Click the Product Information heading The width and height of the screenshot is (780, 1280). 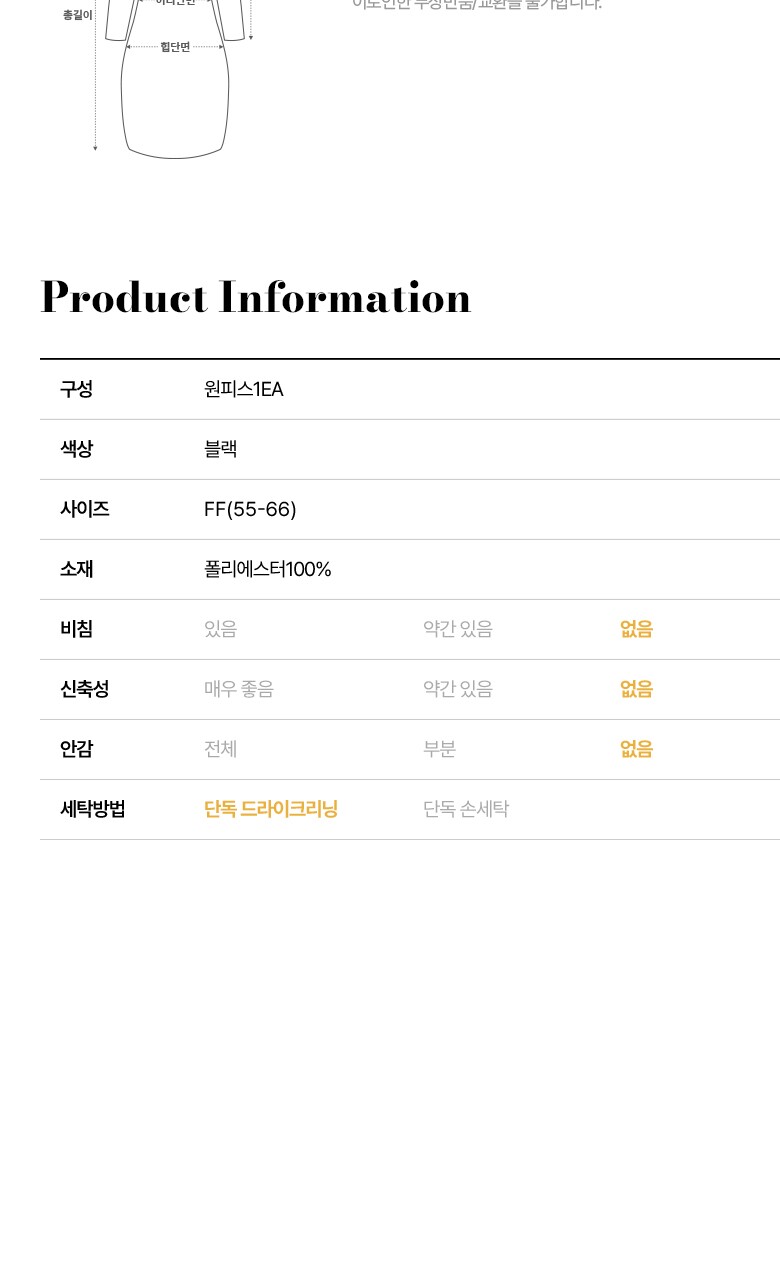[256, 298]
